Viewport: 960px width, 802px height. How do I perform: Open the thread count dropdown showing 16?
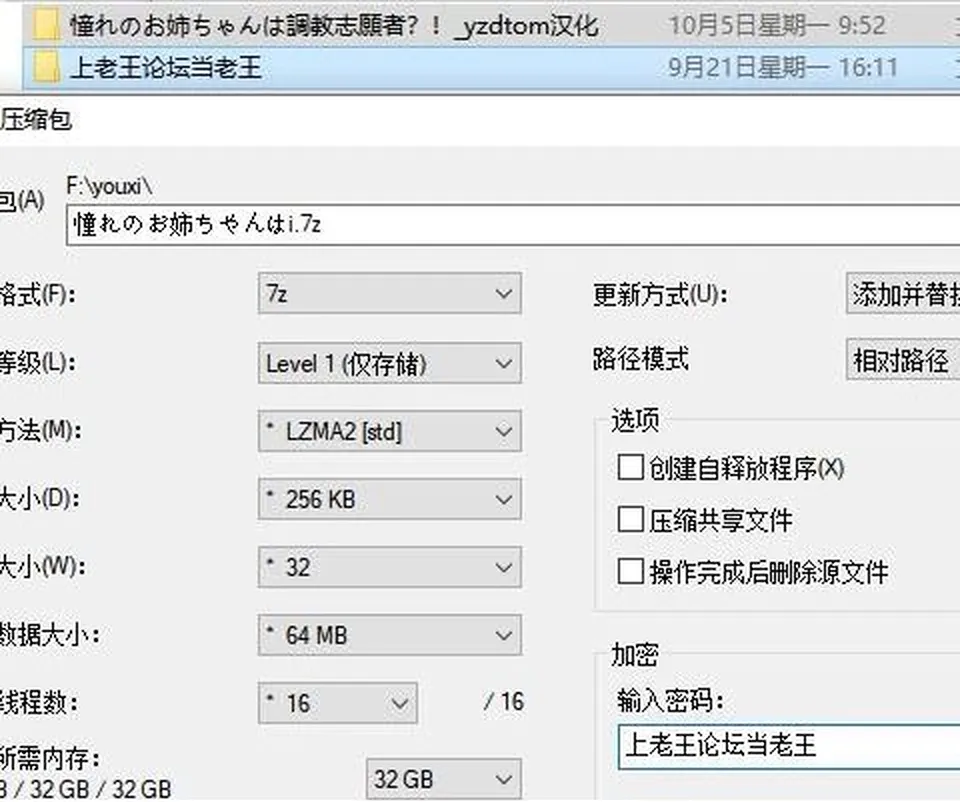point(337,703)
